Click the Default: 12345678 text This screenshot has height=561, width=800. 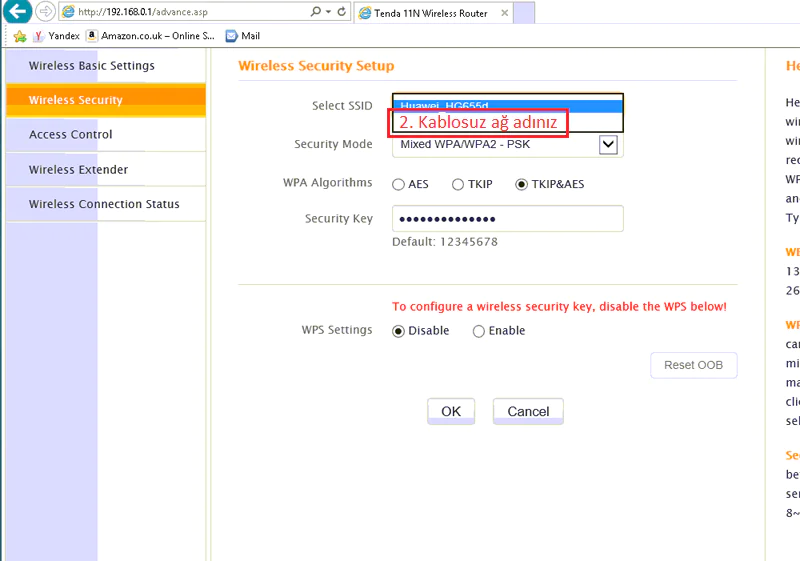click(x=445, y=242)
